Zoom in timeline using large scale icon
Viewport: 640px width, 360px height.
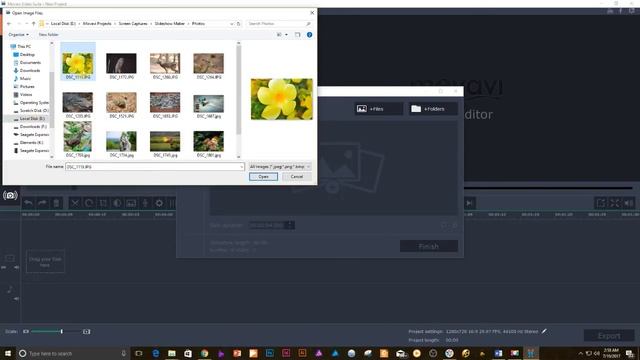[x=87, y=331]
